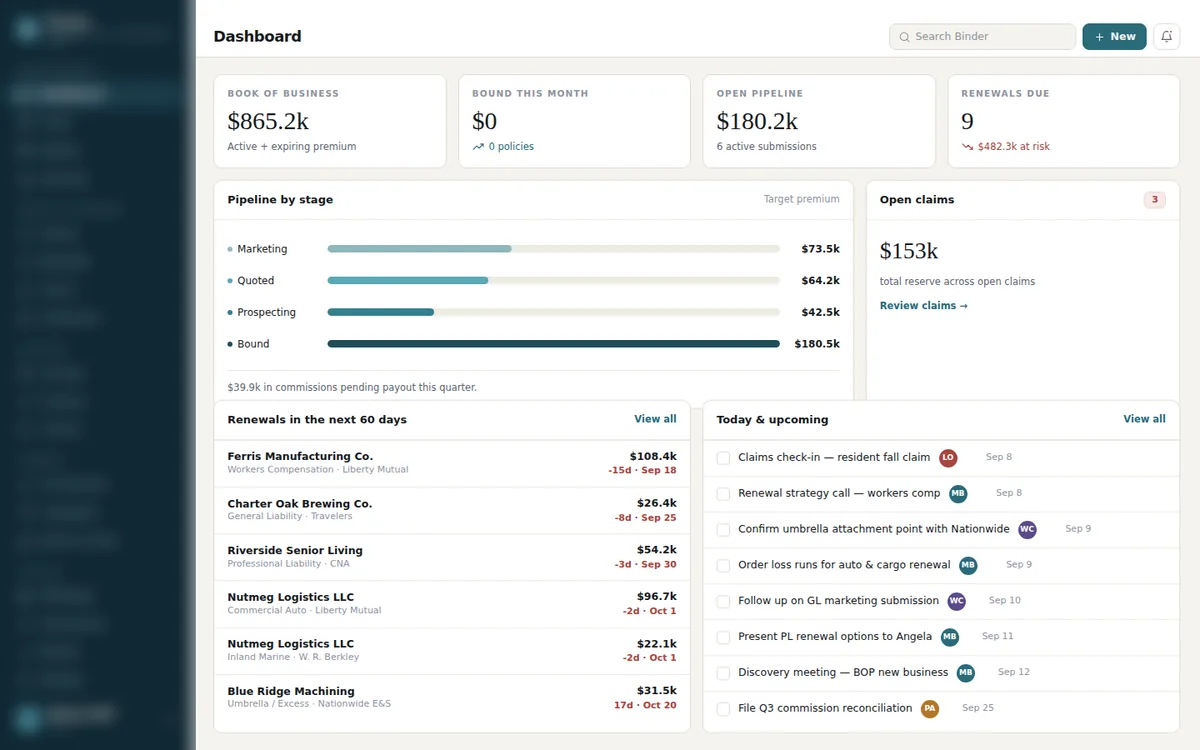Image resolution: width=1200 pixels, height=750 pixels.
Task: Click the MB avatar on Discovery meeting task
Action: tap(965, 673)
